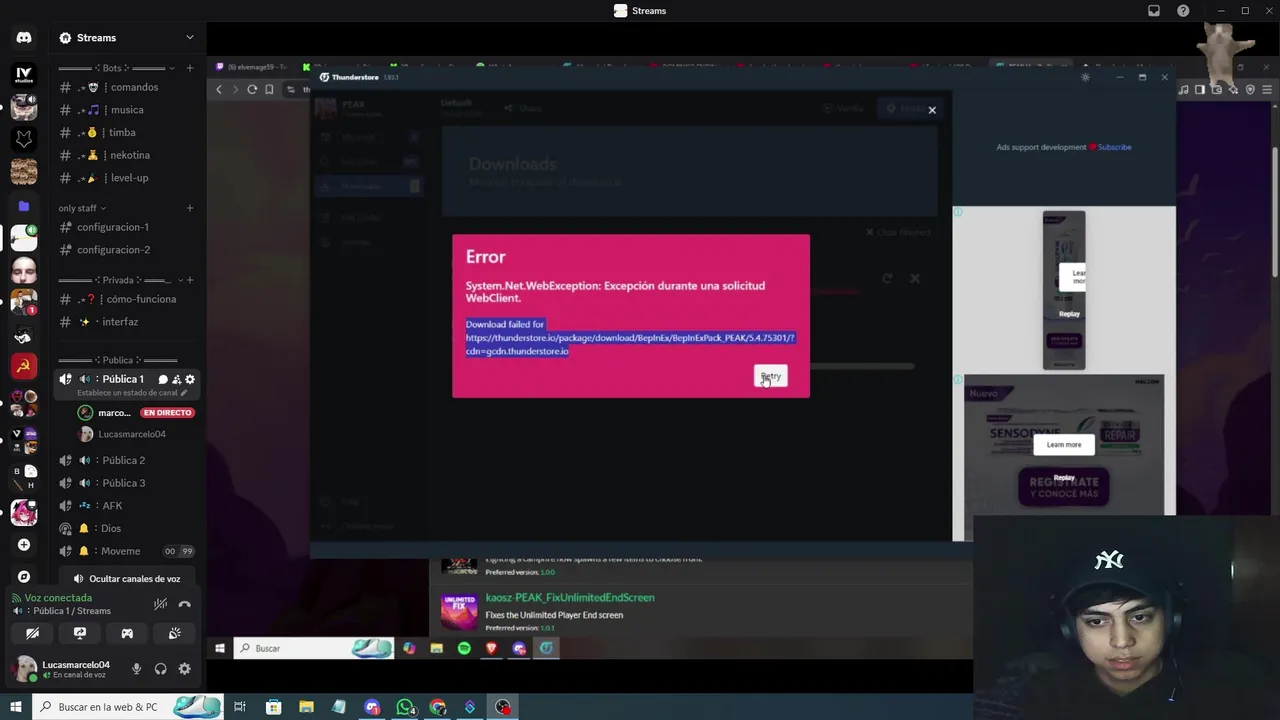Create channel in Bots category
Viewport: 1280px width, 720px height.
click(x=190, y=68)
